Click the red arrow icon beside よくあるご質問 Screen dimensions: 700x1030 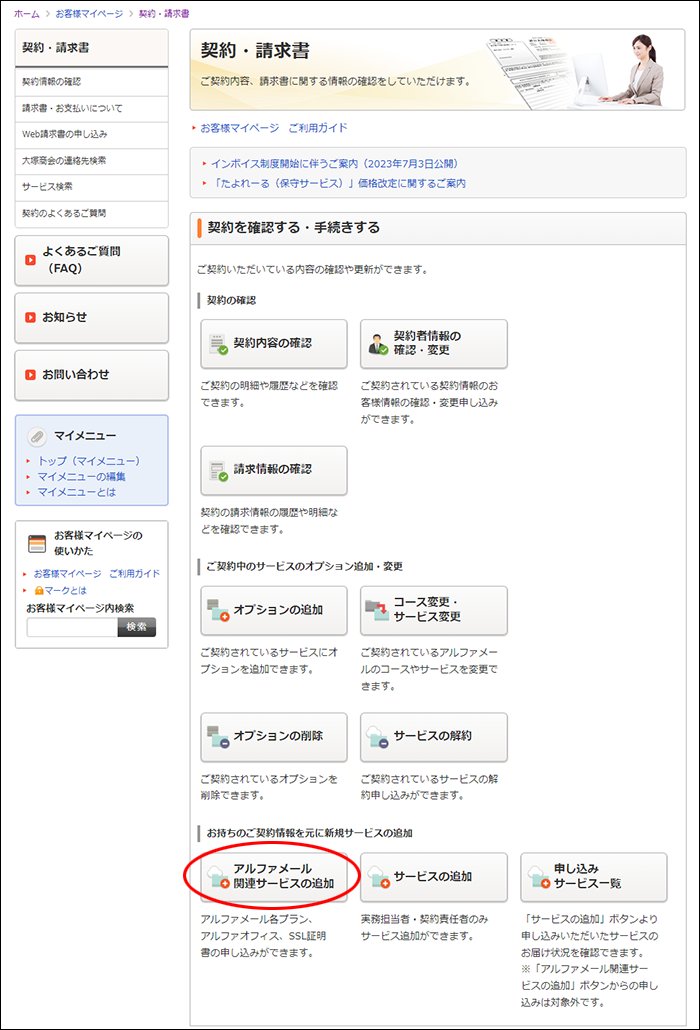click(30, 260)
